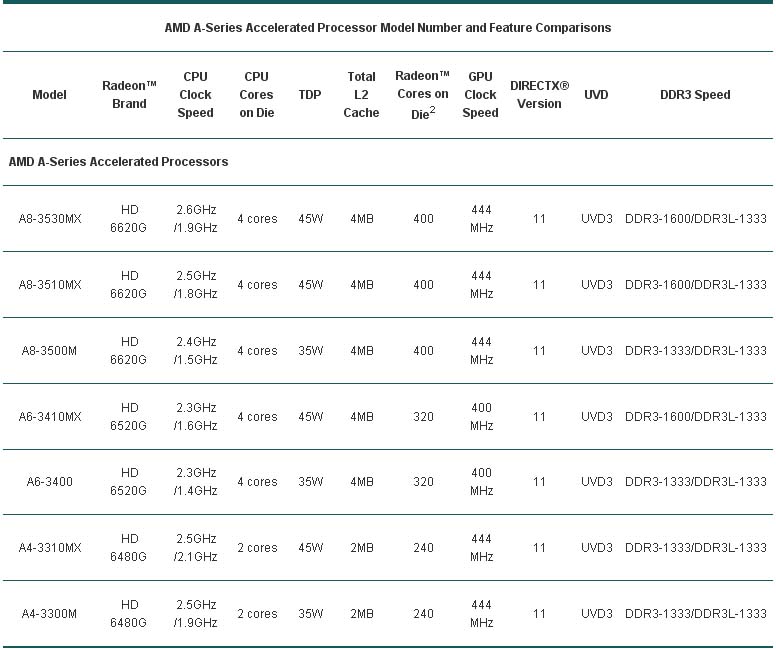This screenshot has height=649, width=776.
Task: Click 35W TDP in the A6-3400 row
Action: click(x=311, y=481)
